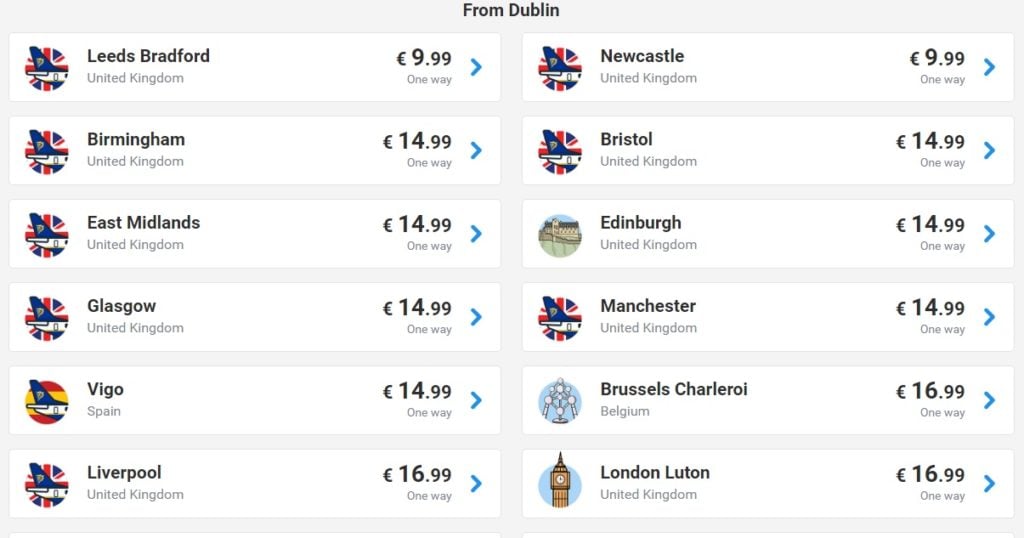This screenshot has width=1024, height=538.
Task: Open the East Midlands chevron arrow
Action: [477, 234]
